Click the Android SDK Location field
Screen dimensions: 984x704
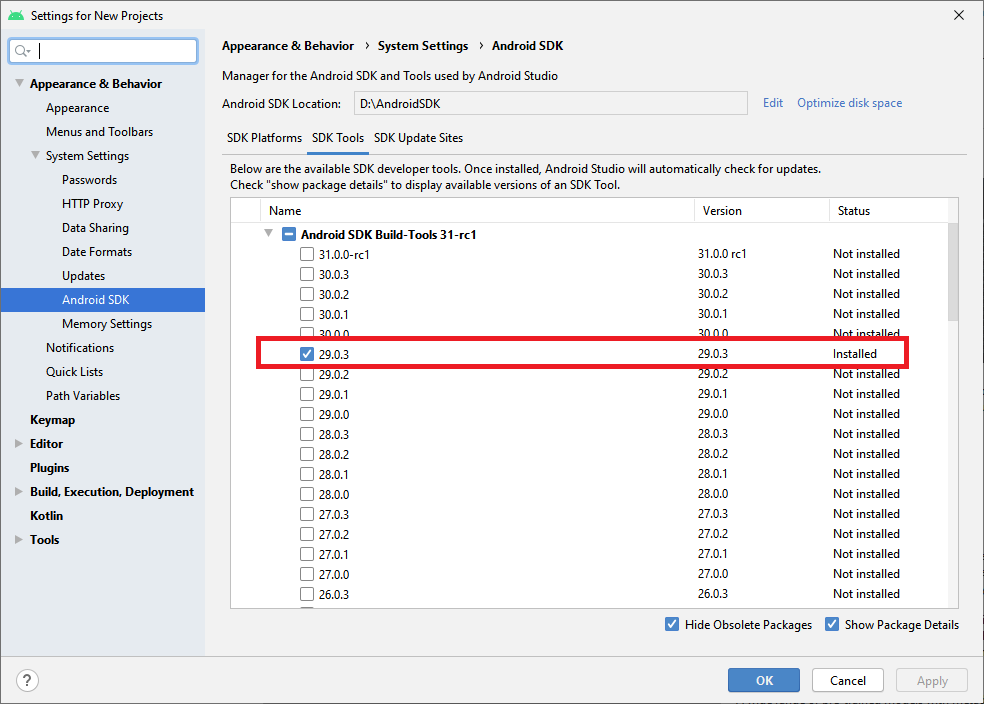[x=550, y=104]
